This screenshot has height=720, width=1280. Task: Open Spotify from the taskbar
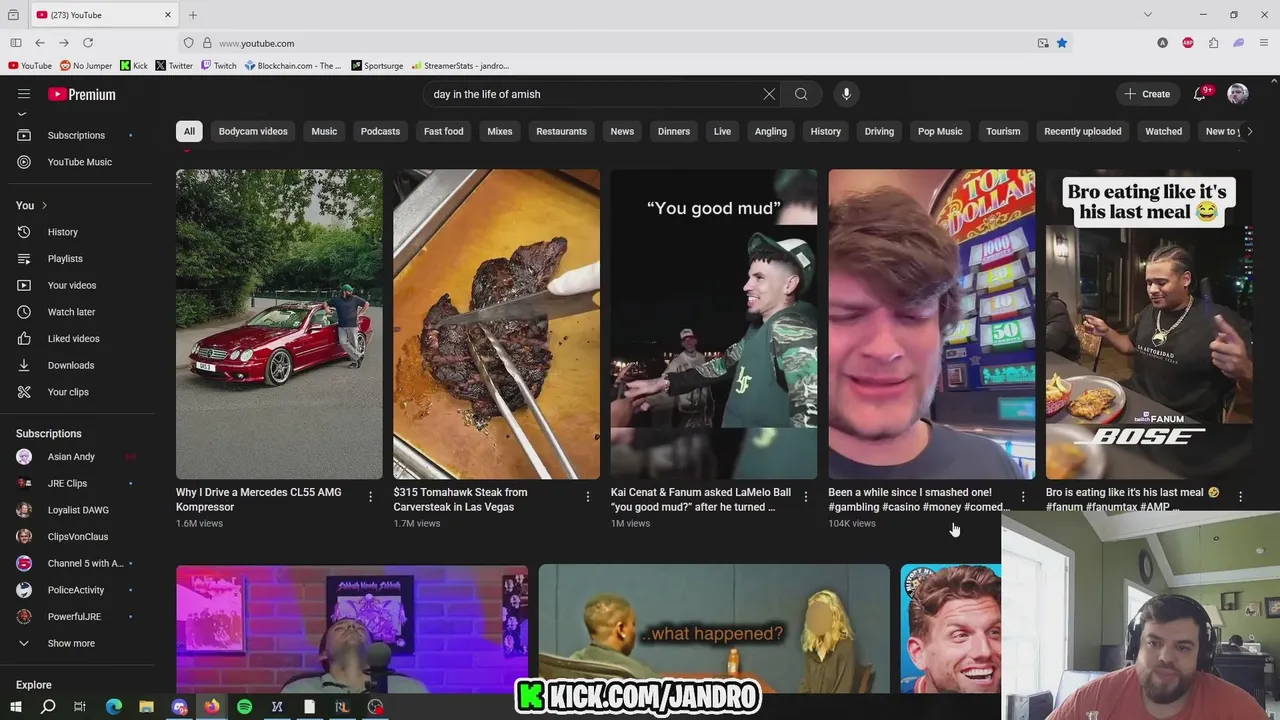[245, 707]
